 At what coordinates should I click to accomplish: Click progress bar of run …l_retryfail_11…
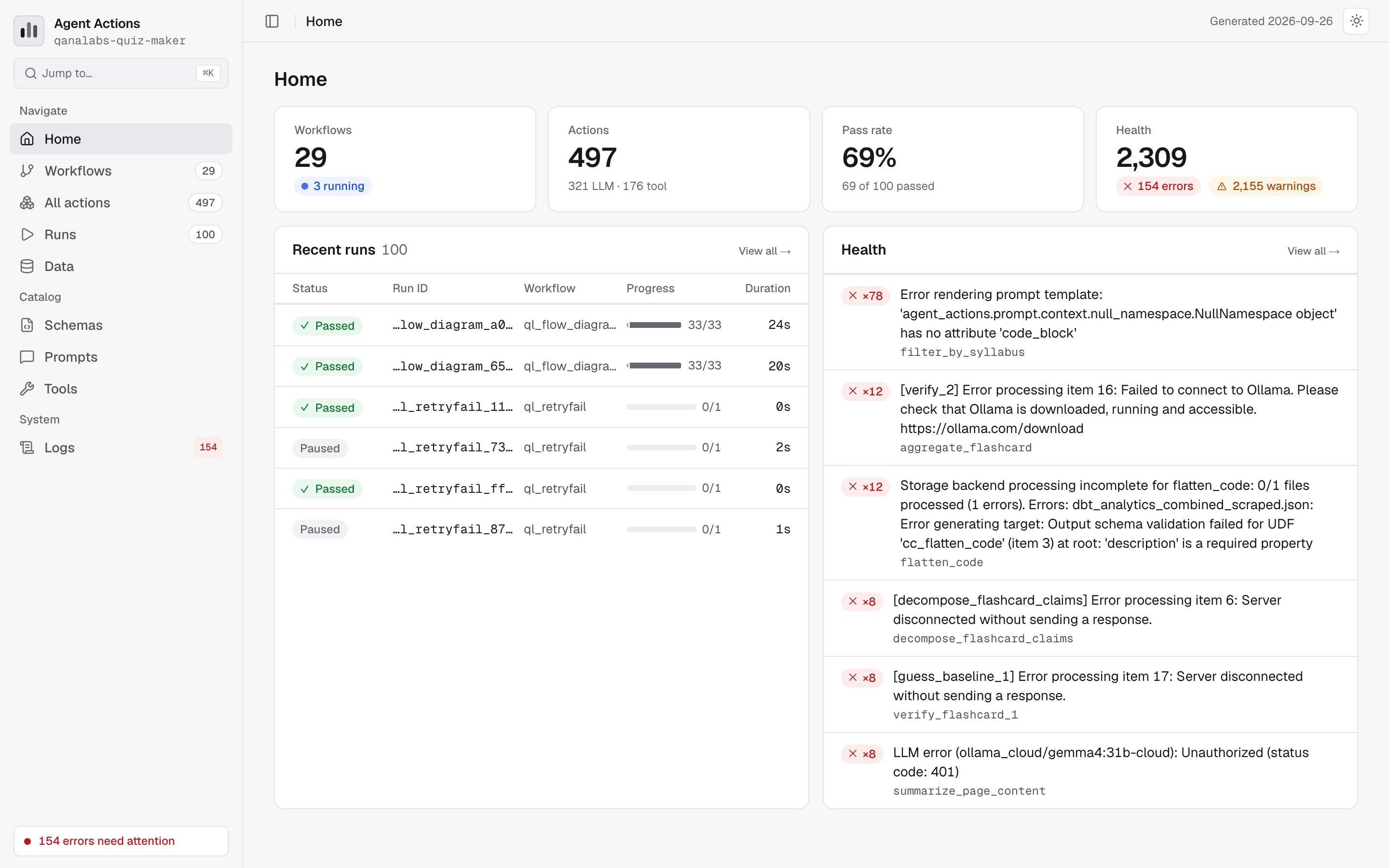[x=661, y=407]
